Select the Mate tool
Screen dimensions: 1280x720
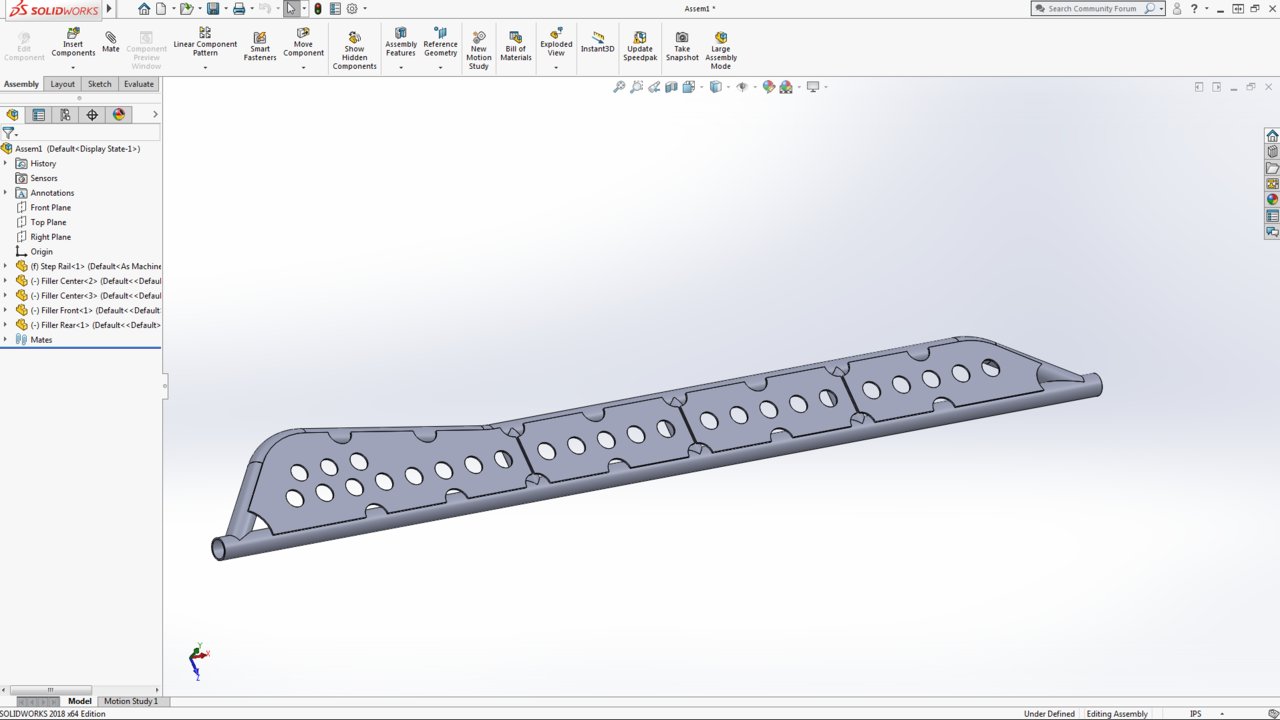(110, 41)
